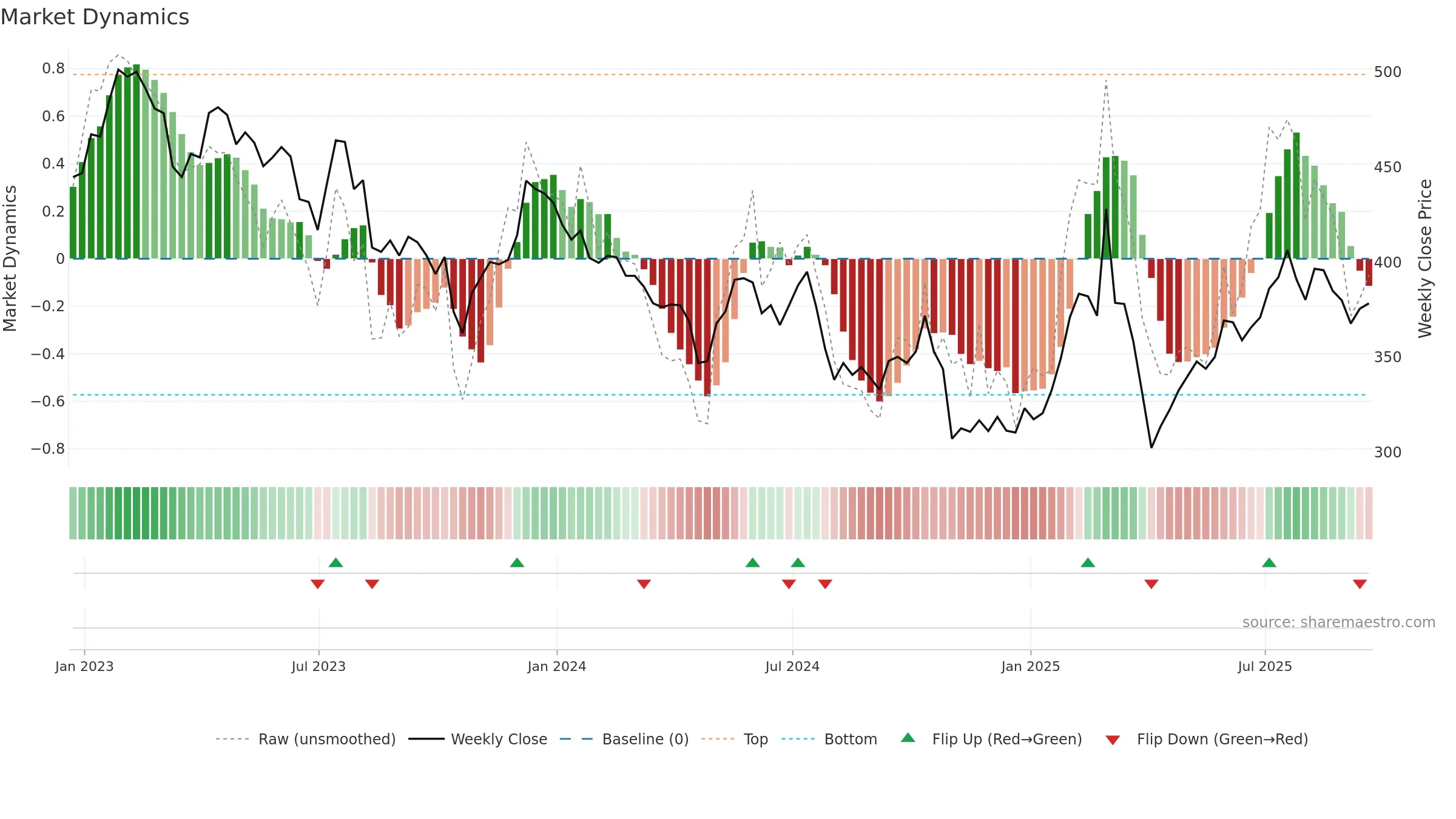Toggle the 'Weekly Close' legend entry
Image resolution: width=1456 pixels, height=819 pixels.
coord(499,739)
